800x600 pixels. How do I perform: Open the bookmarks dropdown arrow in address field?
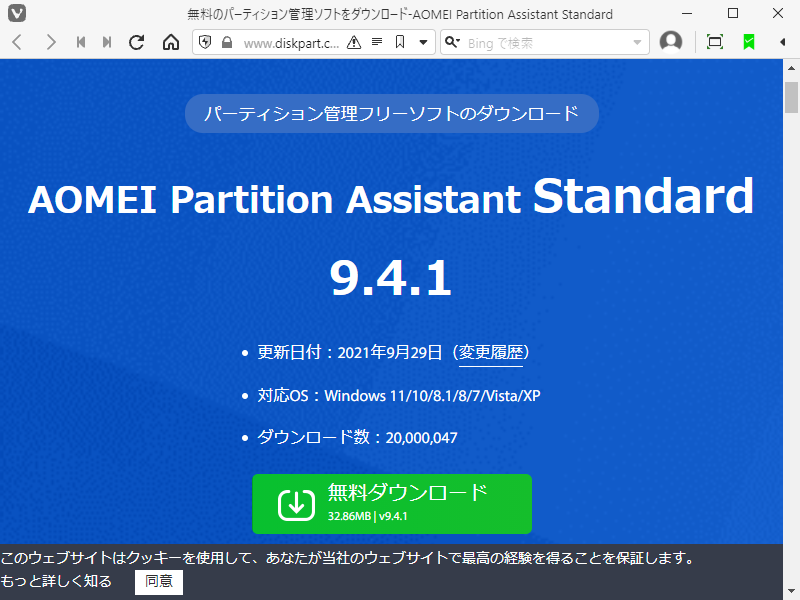coord(422,42)
